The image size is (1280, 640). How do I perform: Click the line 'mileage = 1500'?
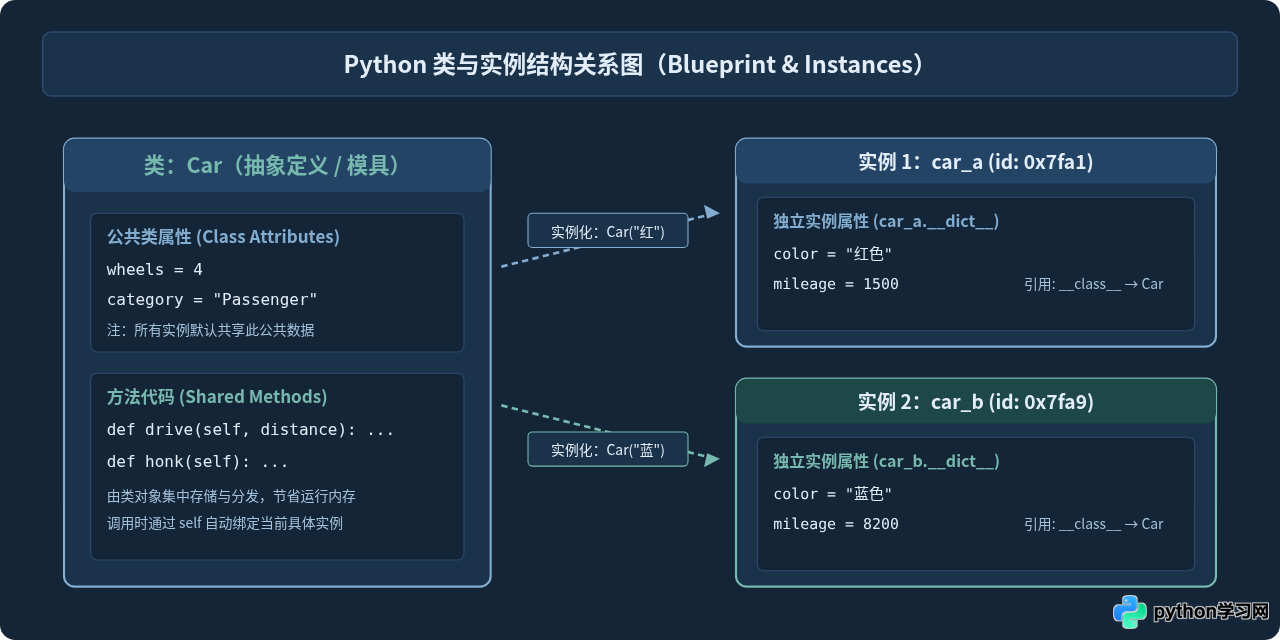pyautogui.click(x=836, y=284)
